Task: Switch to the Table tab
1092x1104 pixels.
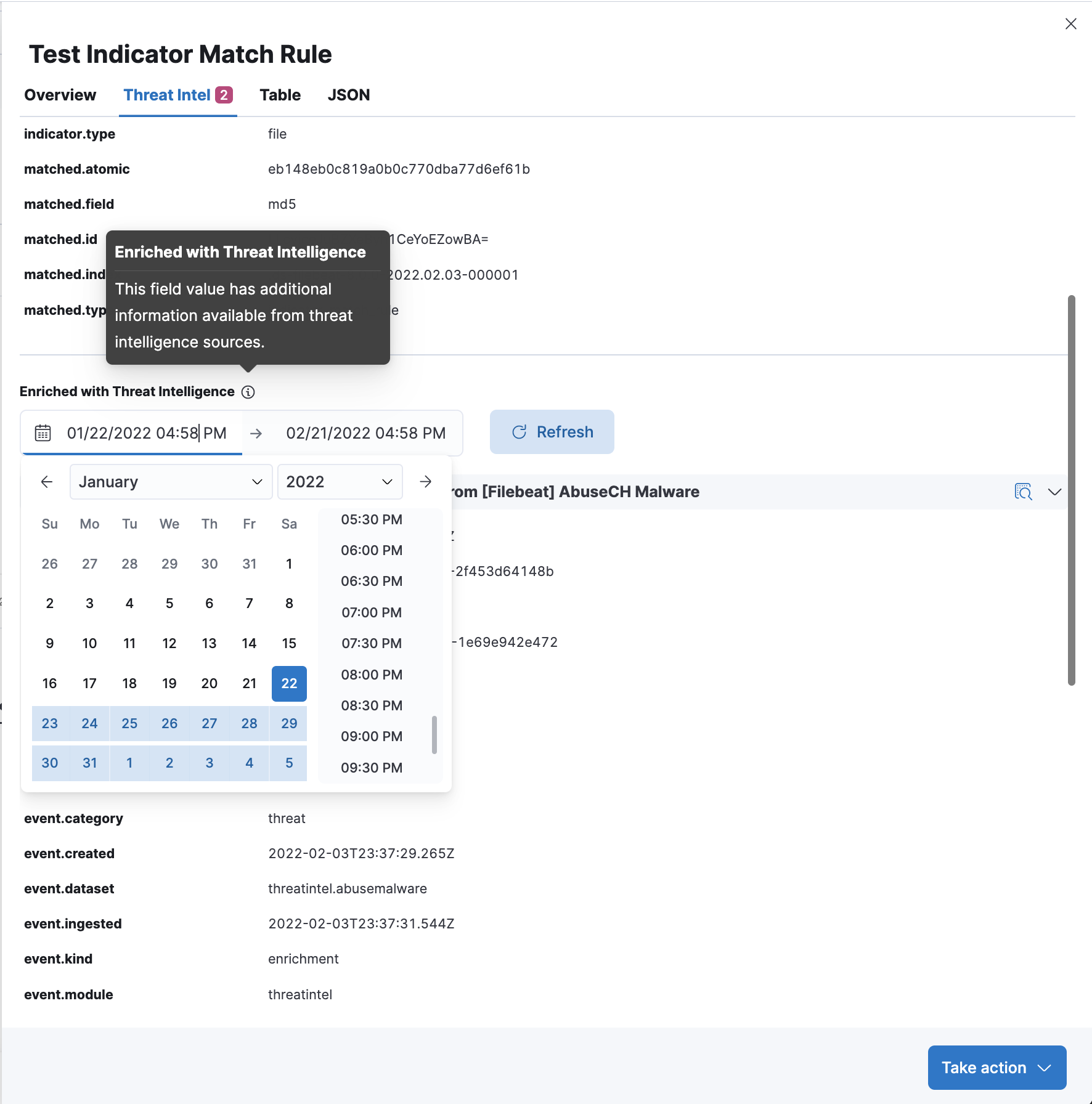Action: click(x=280, y=95)
